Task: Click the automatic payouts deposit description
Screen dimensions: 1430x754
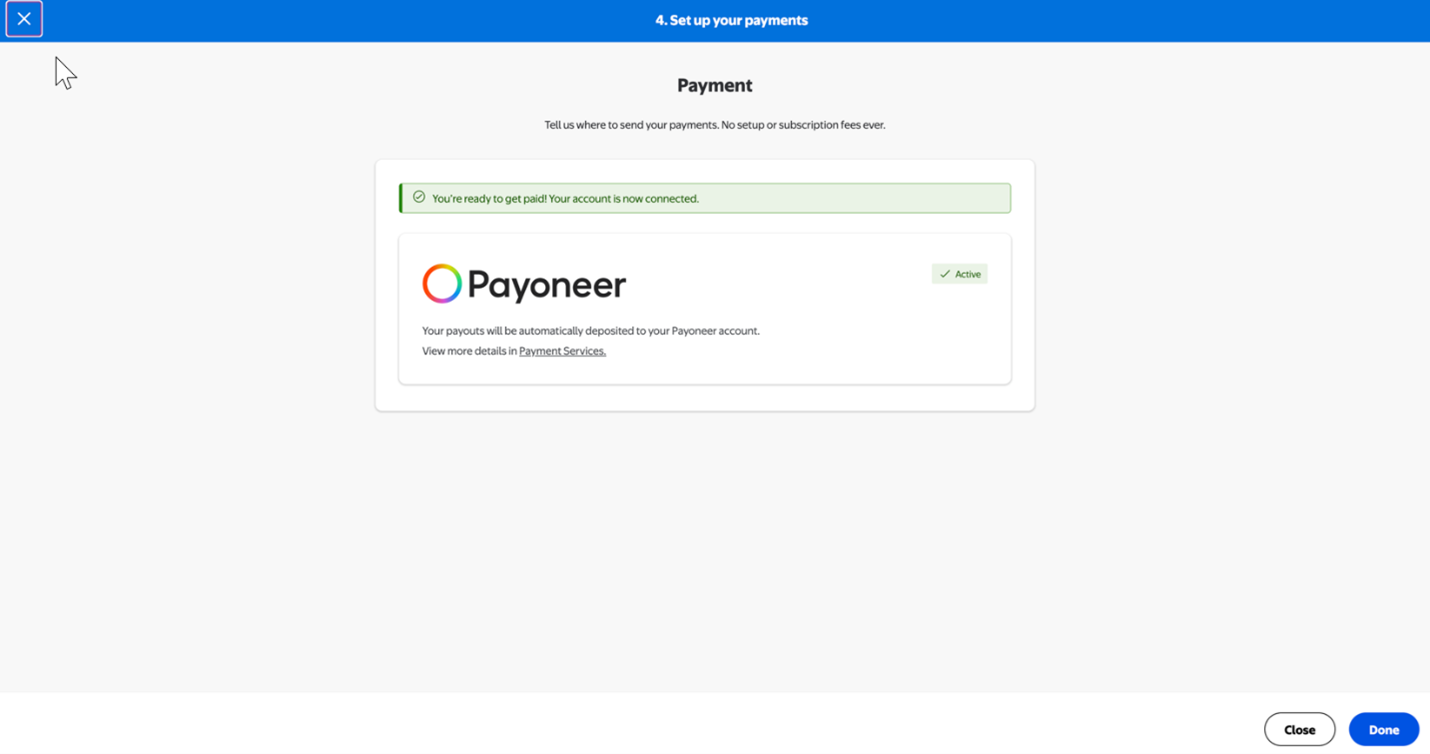Action: (x=591, y=331)
